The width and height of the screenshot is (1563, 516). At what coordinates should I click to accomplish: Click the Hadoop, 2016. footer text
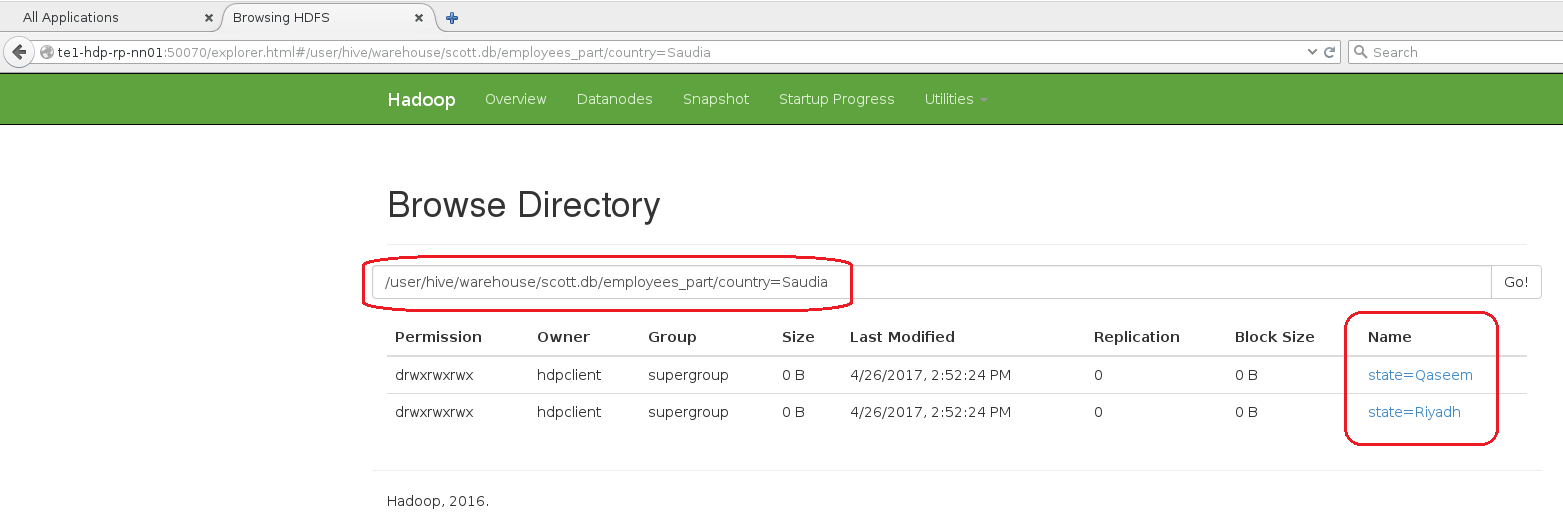438,501
